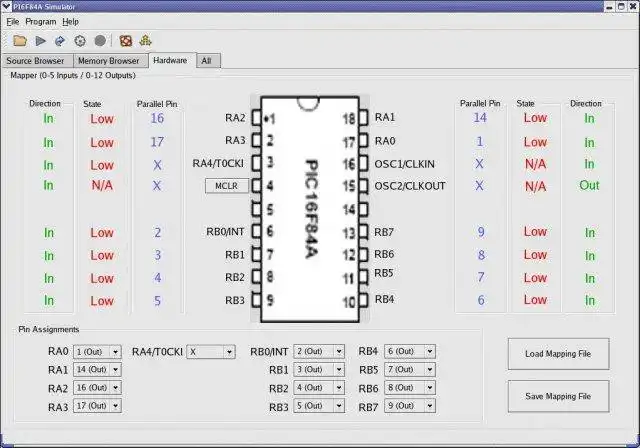
Task: Click the step arrow toolbar icon
Action: (x=60, y=41)
